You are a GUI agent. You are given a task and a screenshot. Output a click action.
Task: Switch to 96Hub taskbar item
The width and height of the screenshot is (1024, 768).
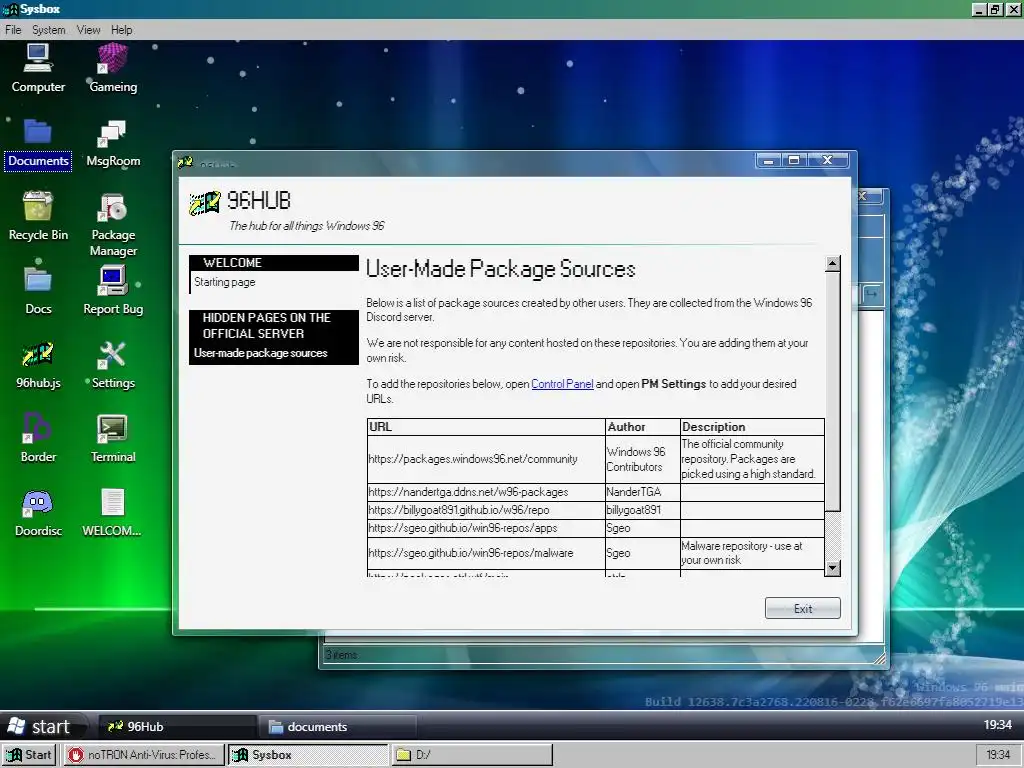178,726
